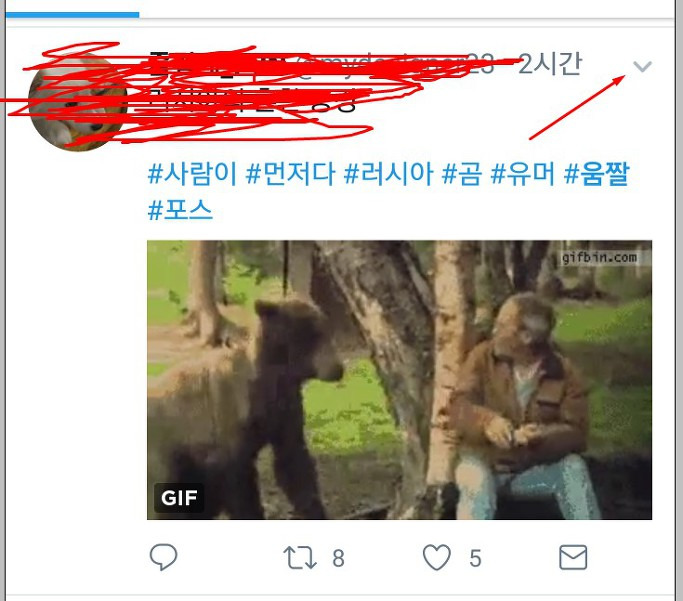The height and width of the screenshot is (601, 683).
Task: Click the gifbin.com watermark on the GIF
Action: [x=599, y=257]
